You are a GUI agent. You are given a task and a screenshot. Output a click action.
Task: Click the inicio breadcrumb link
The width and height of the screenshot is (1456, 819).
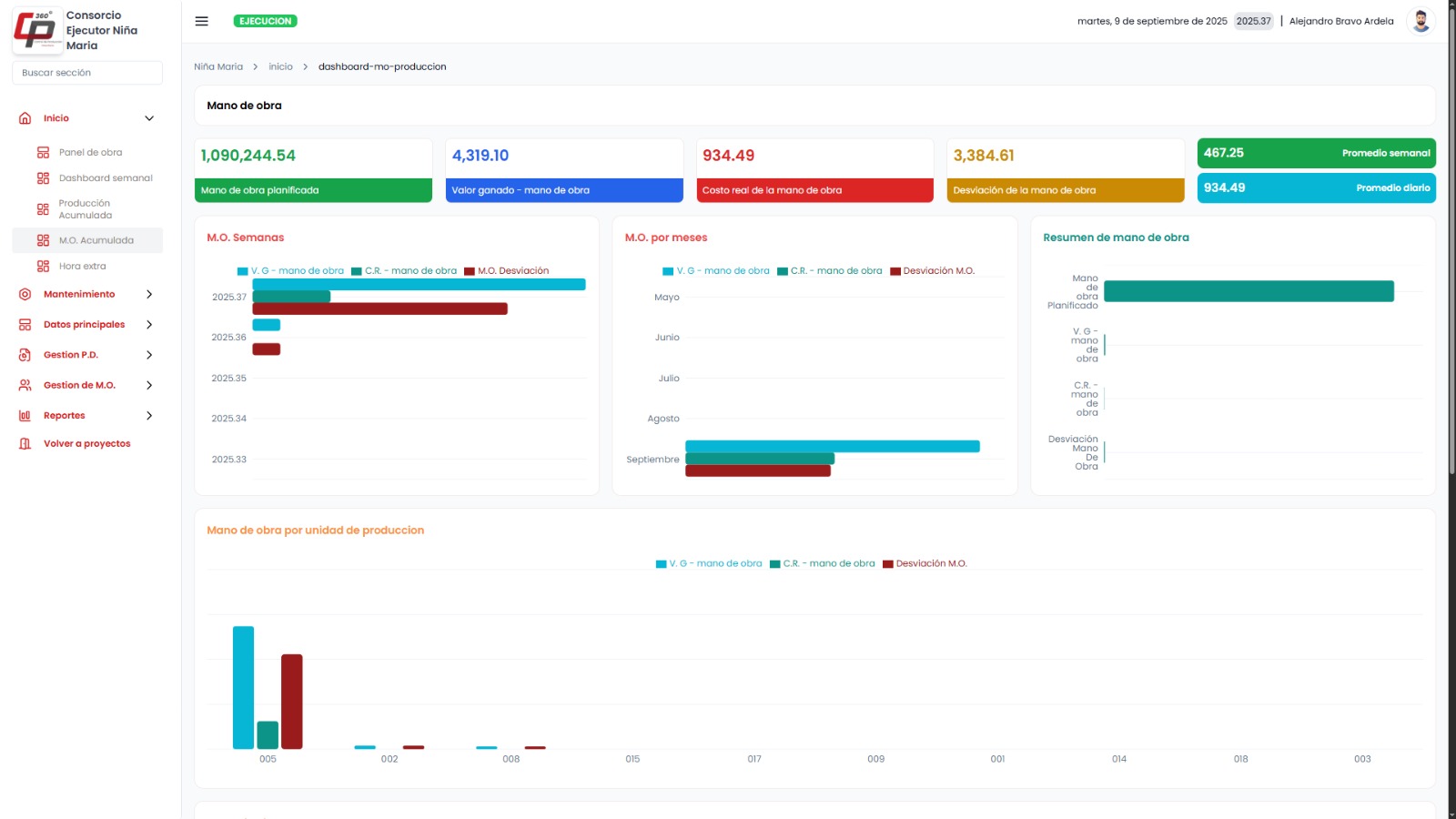[x=280, y=66]
